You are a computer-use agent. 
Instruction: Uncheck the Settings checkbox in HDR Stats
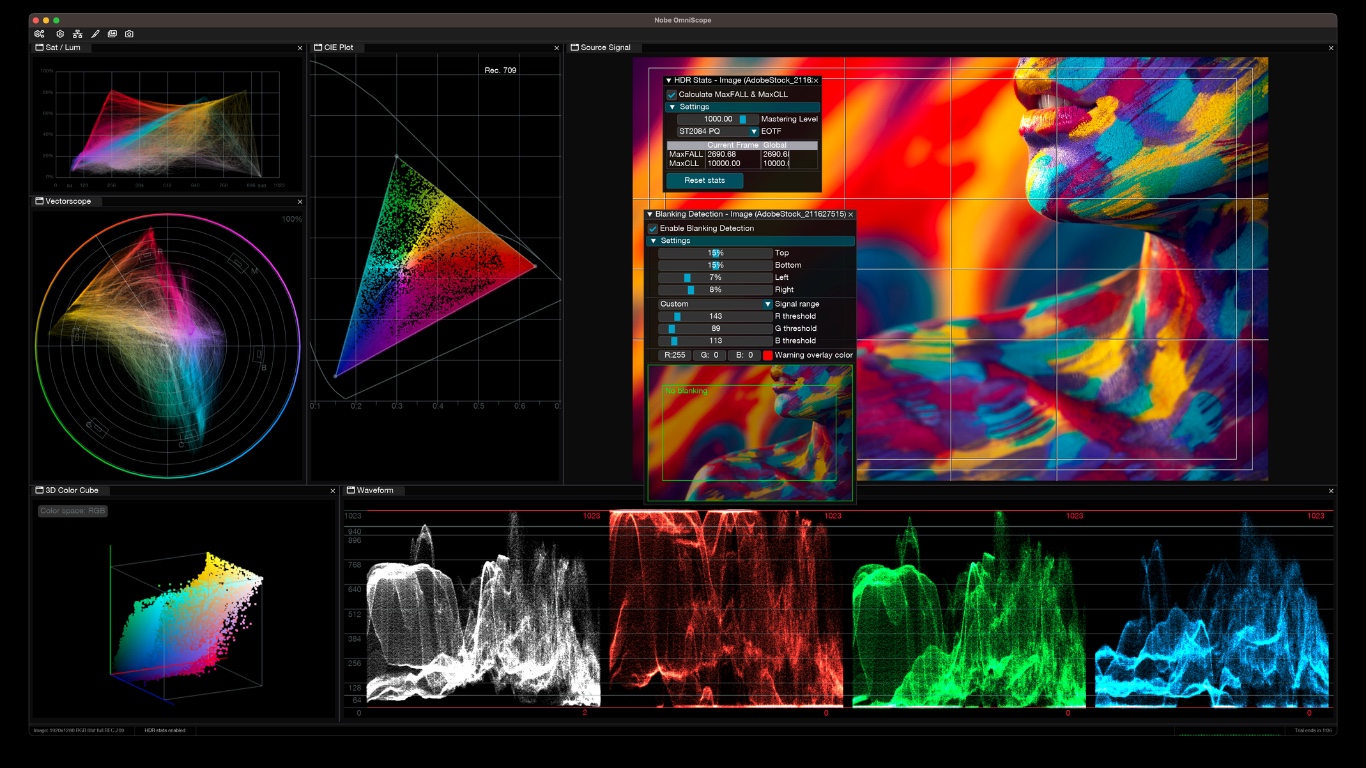pos(672,106)
